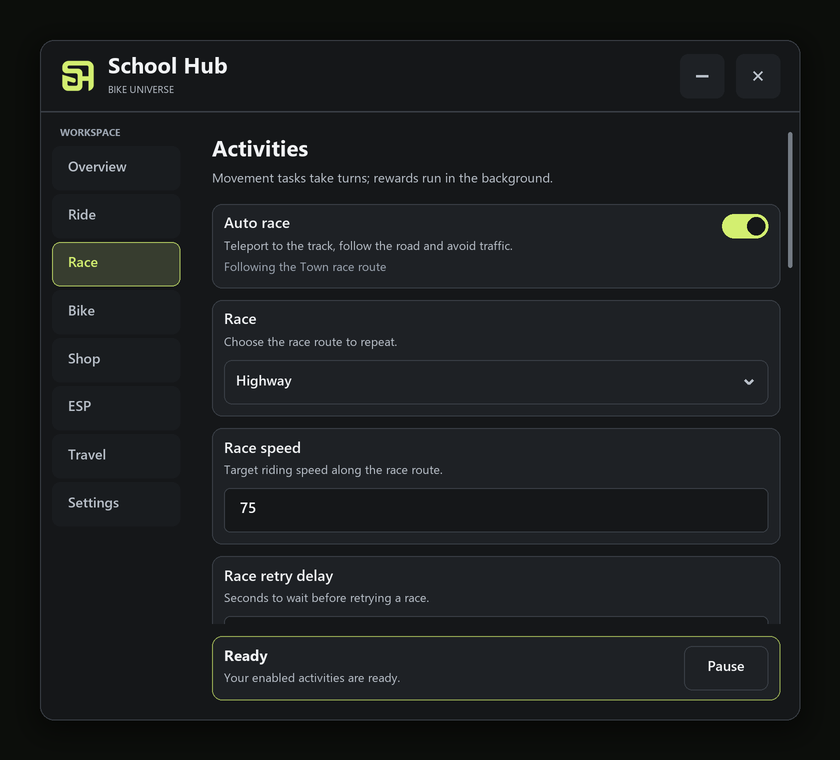
Task: Click the 'Target riding speed along the race route.' text
Action: point(333,470)
